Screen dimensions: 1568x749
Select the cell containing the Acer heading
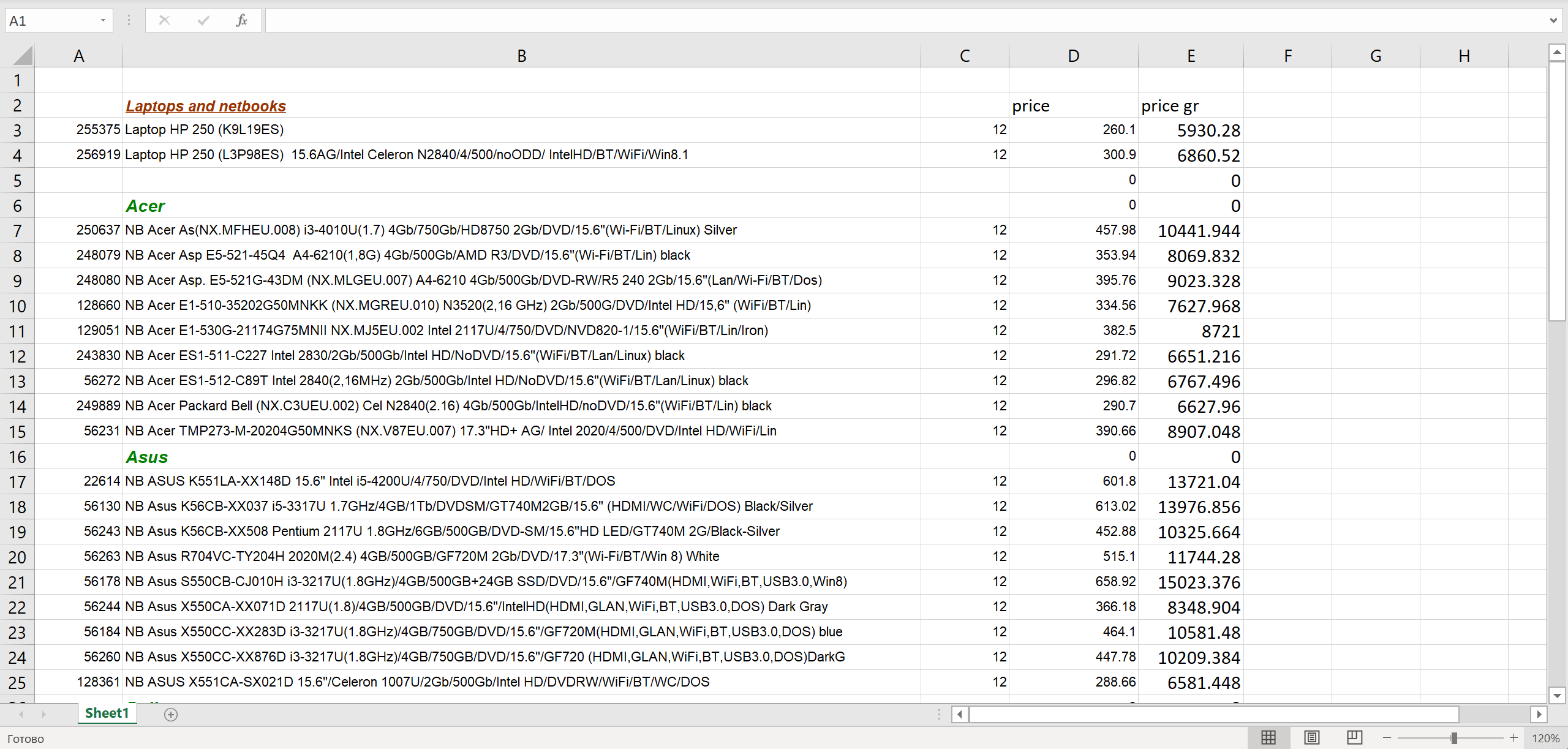146,205
